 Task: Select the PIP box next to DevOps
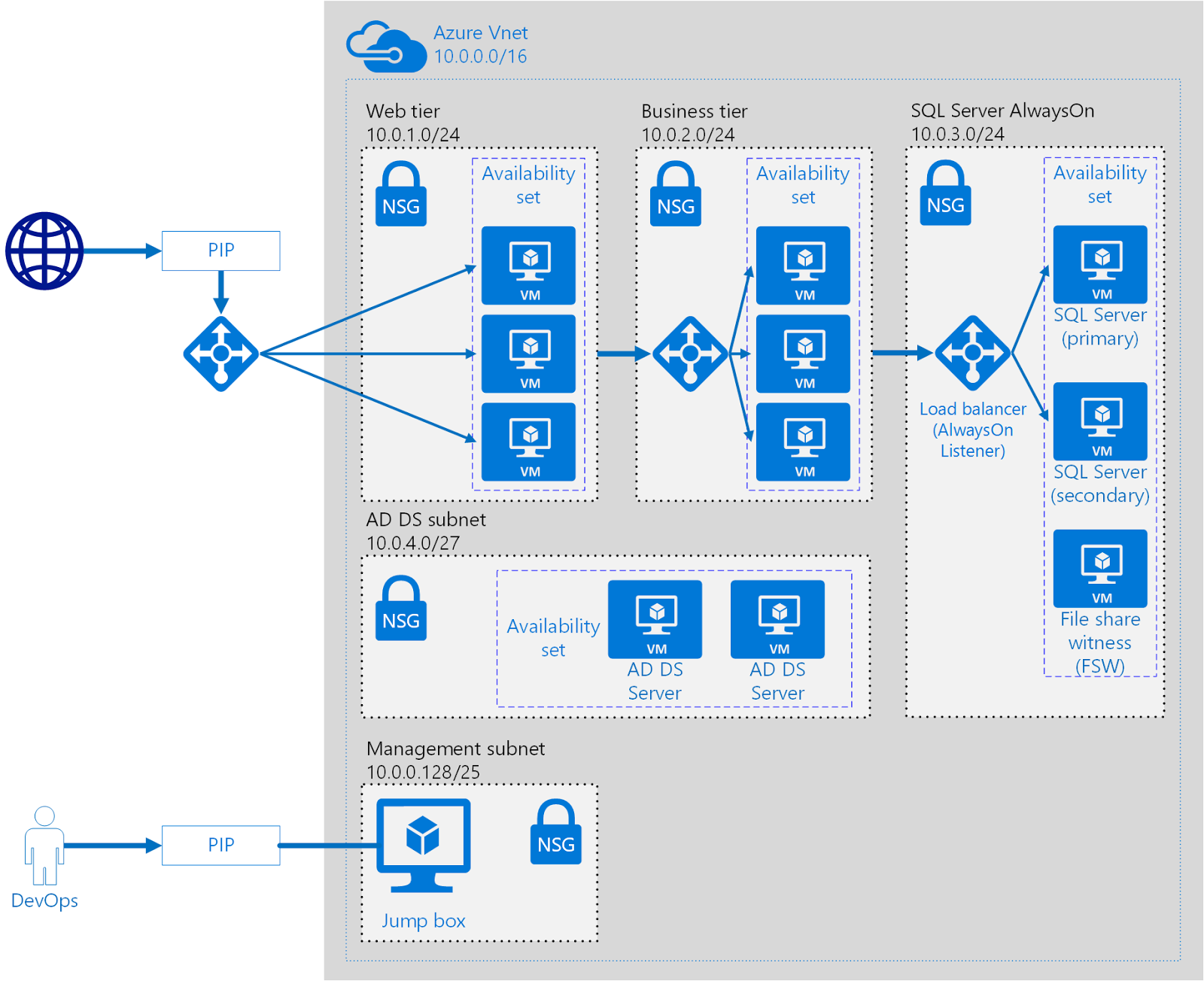pyautogui.click(x=221, y=846)
